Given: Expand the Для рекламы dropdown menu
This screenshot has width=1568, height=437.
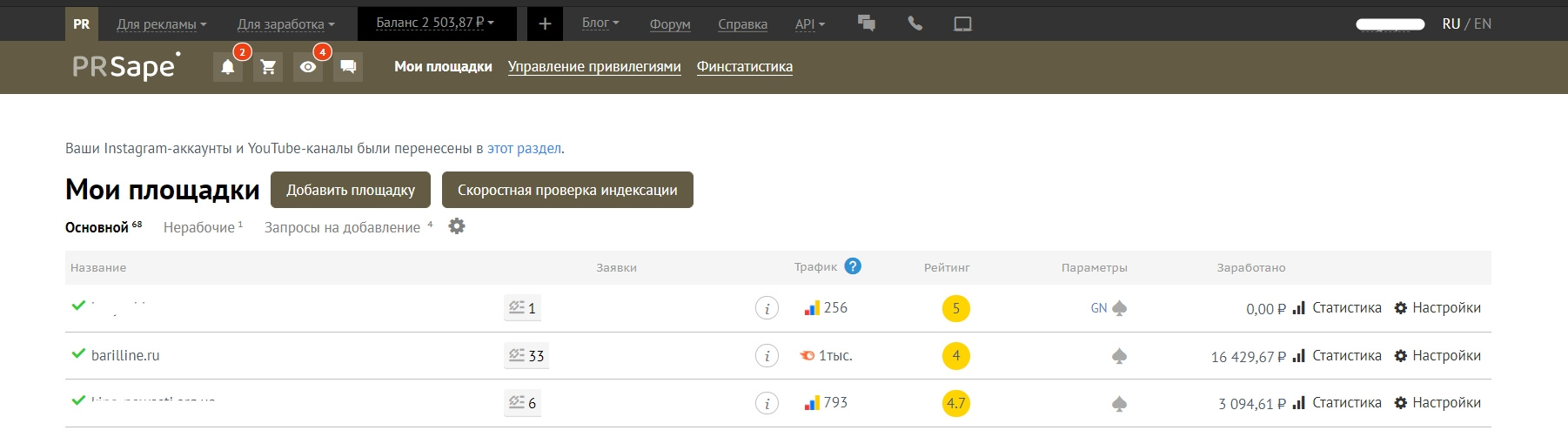Looking at the screenshot, I should 162,24.
